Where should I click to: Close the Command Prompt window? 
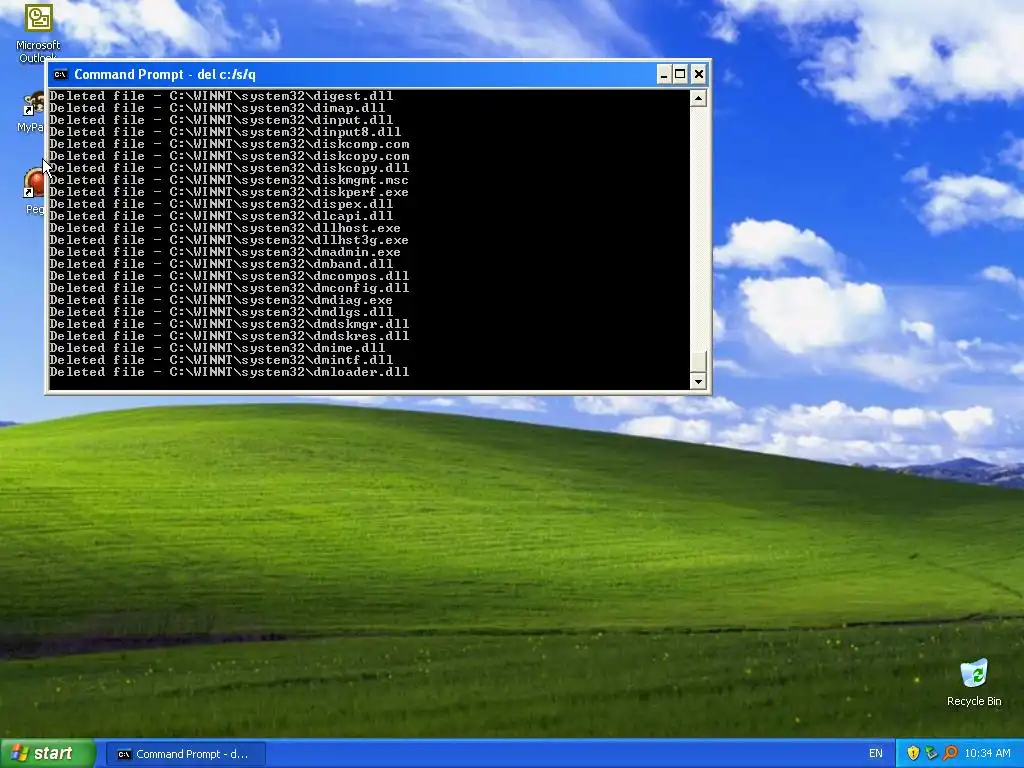coord(699,74)
